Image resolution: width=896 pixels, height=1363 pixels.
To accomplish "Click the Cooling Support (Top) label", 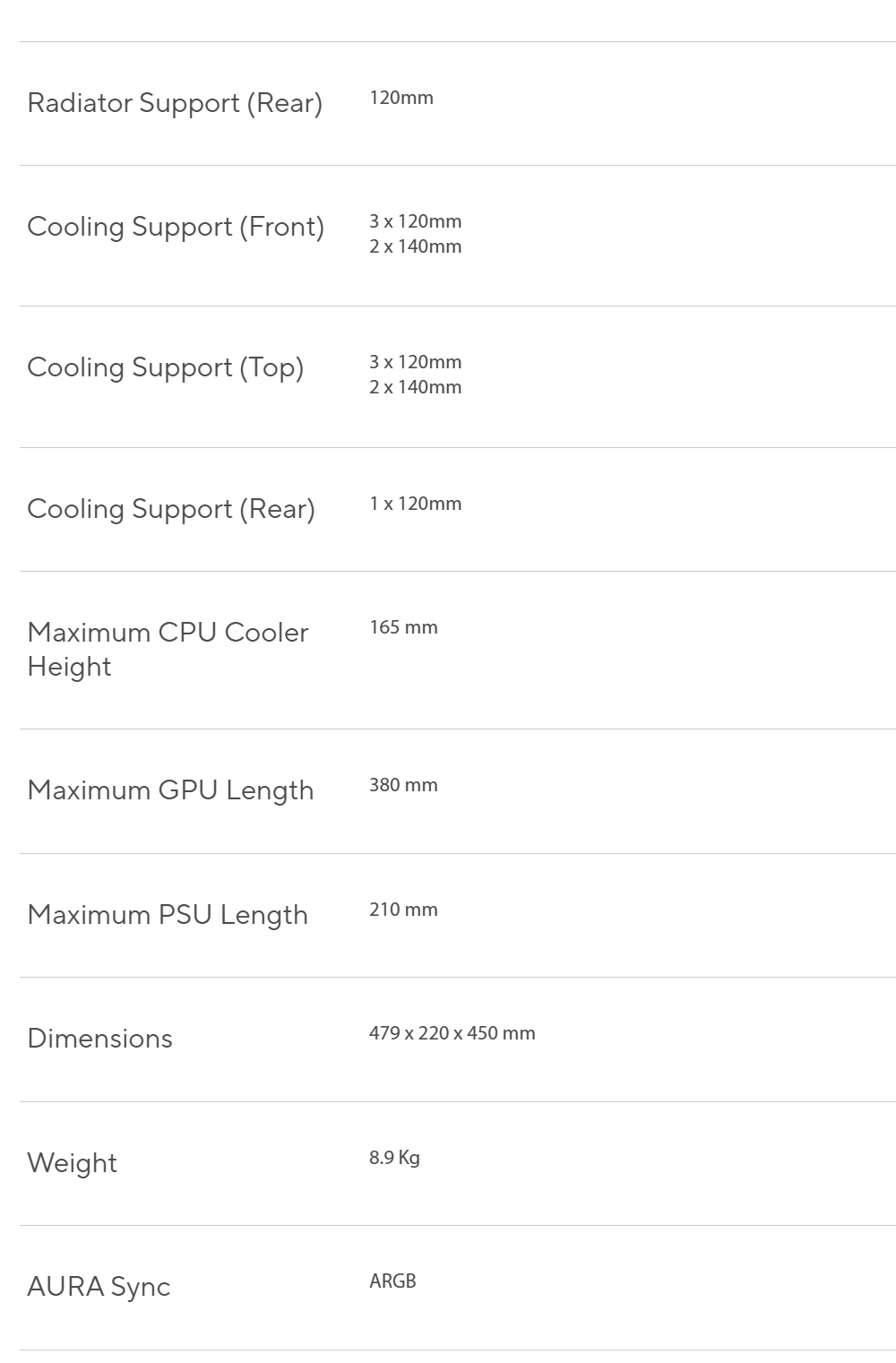I will click(x=166, y=367).
